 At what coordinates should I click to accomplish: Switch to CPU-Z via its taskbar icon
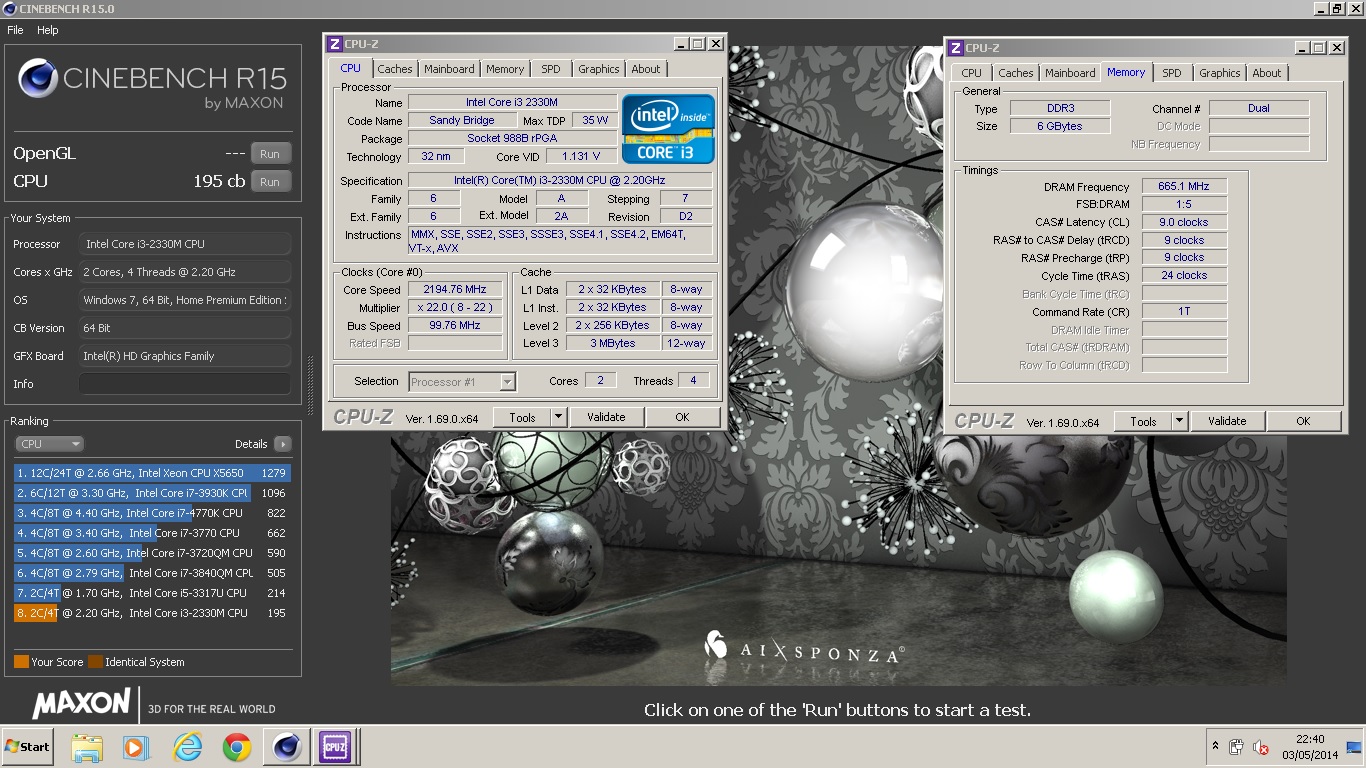pos(334,747)
